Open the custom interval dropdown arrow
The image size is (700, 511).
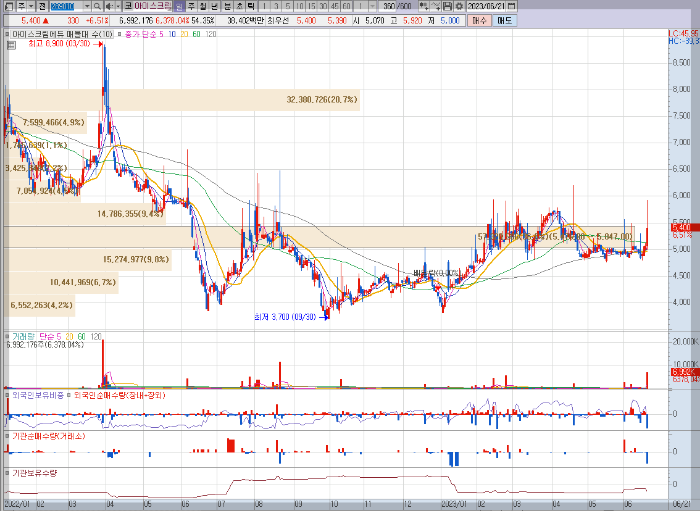(x=372, y=6)
